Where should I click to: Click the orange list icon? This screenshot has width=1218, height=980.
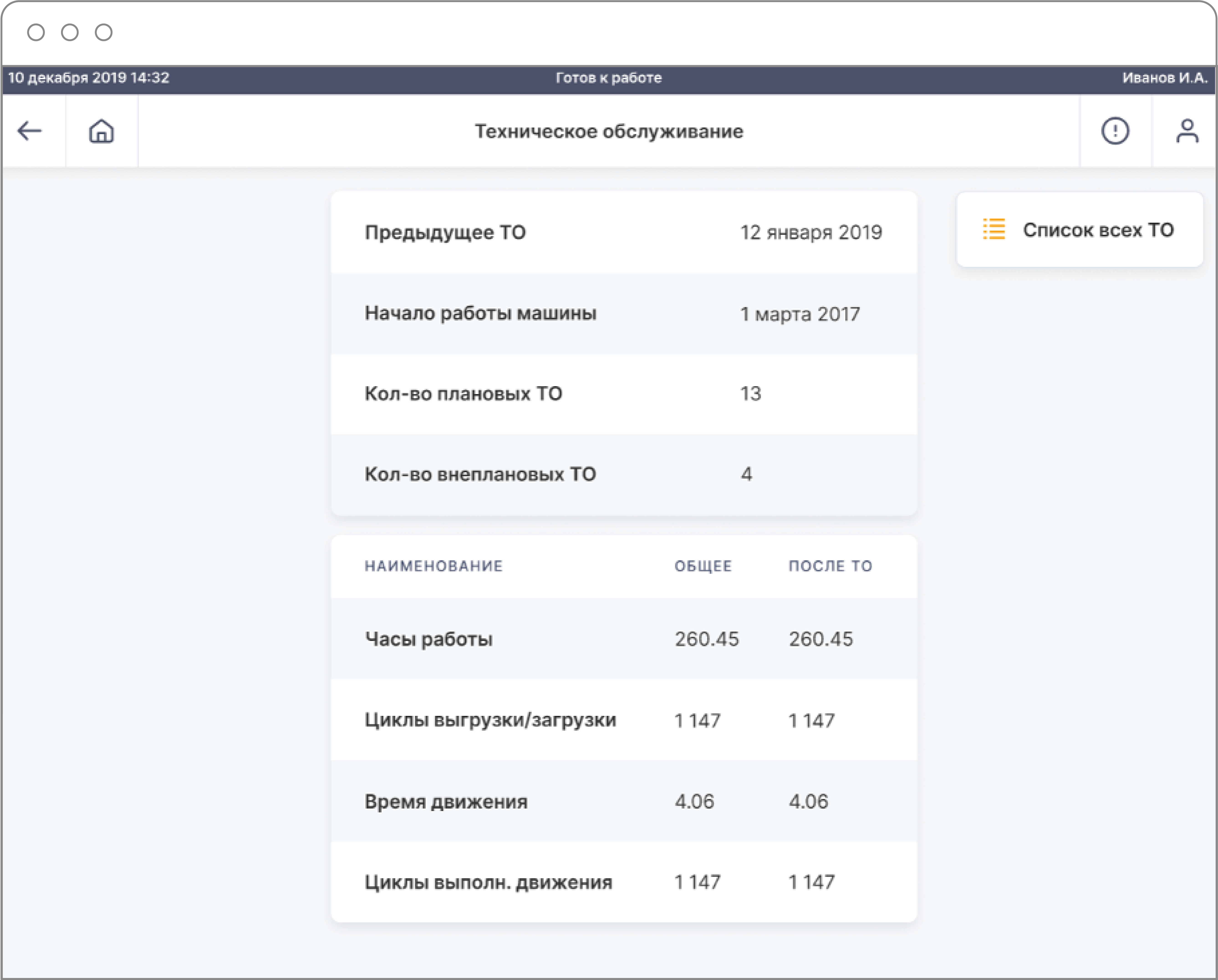(x=994, y=230)
